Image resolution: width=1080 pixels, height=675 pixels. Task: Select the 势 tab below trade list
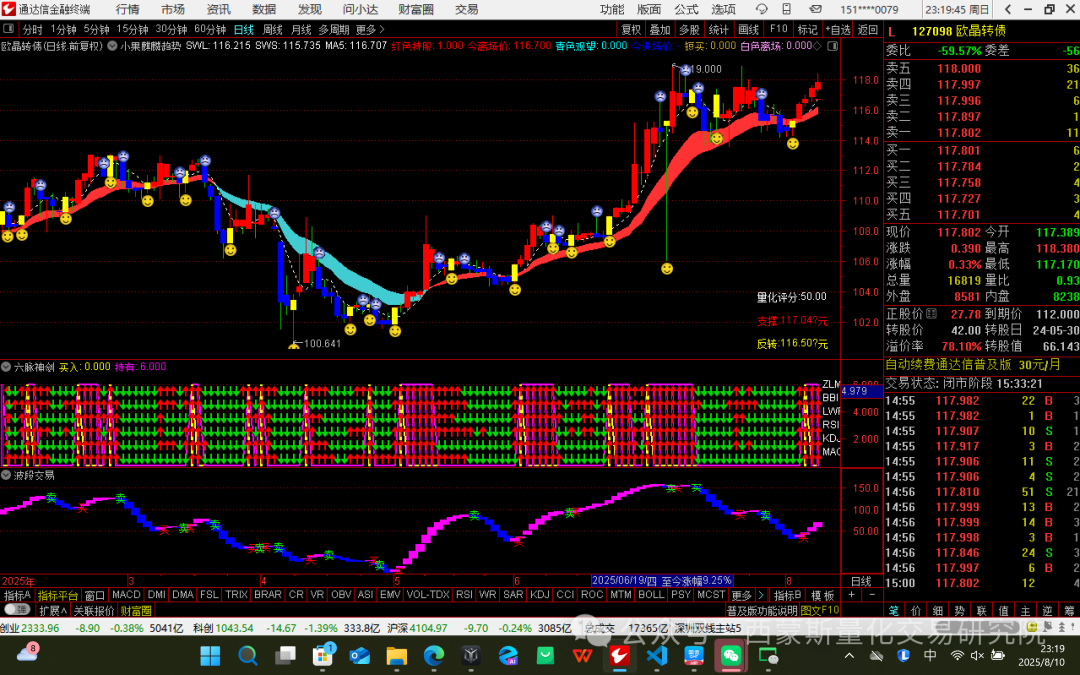(959, 610)
